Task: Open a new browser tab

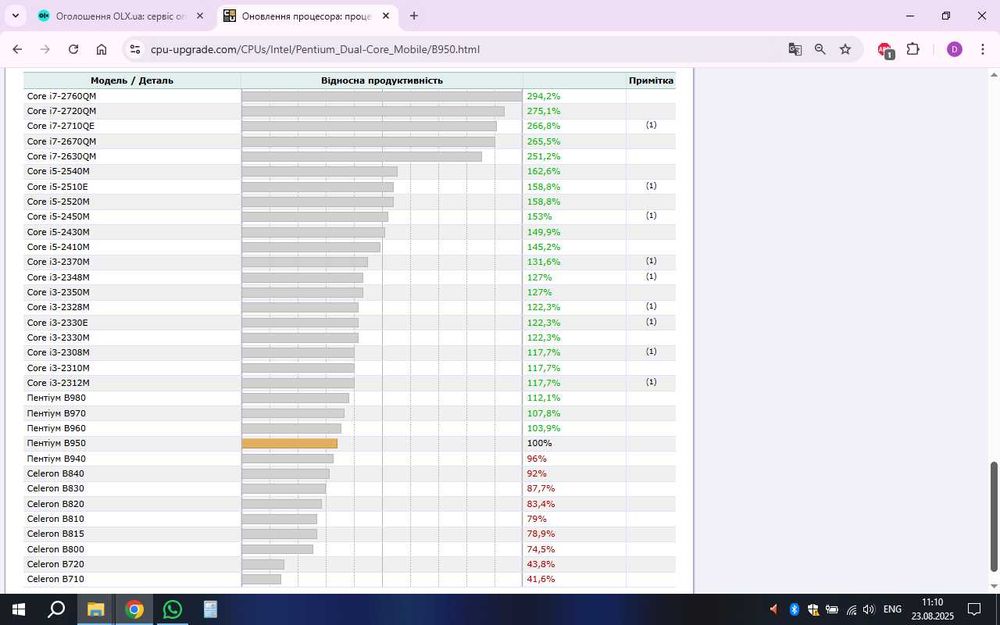Action: point(414,16)
